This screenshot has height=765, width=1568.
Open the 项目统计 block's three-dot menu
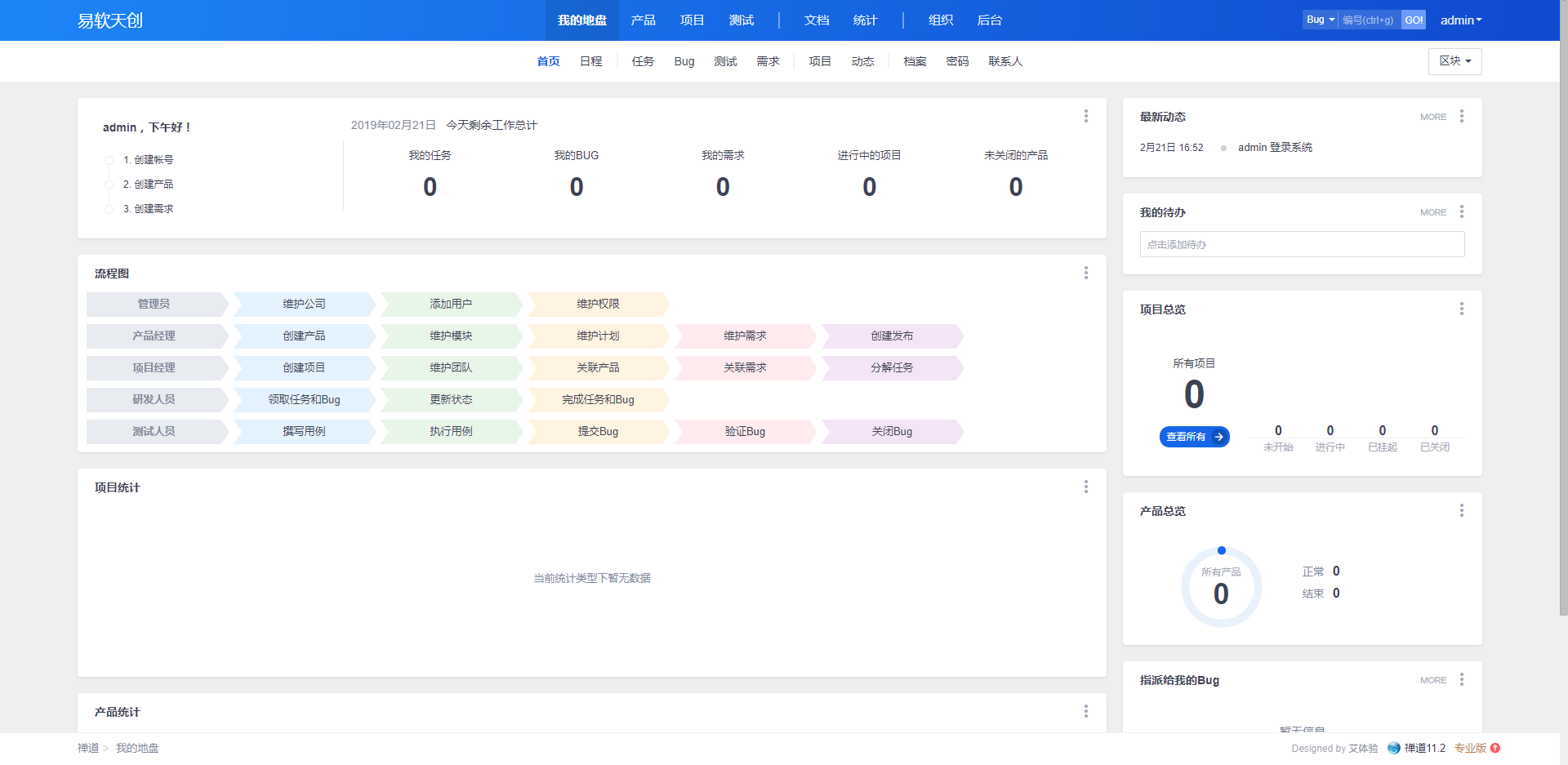coord(1086,487)
